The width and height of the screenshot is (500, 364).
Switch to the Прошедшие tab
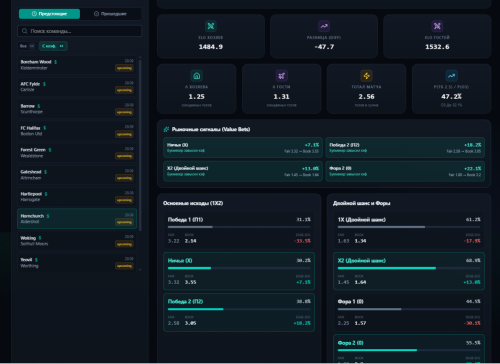click(x=111, y=14)
